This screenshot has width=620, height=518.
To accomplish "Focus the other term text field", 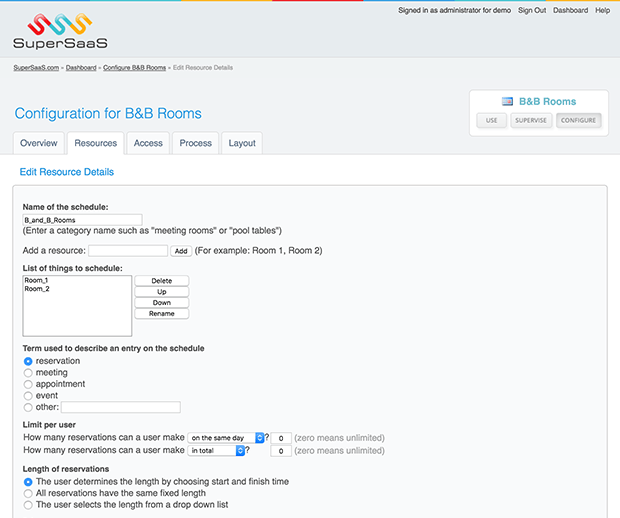I will click(121, 407).
